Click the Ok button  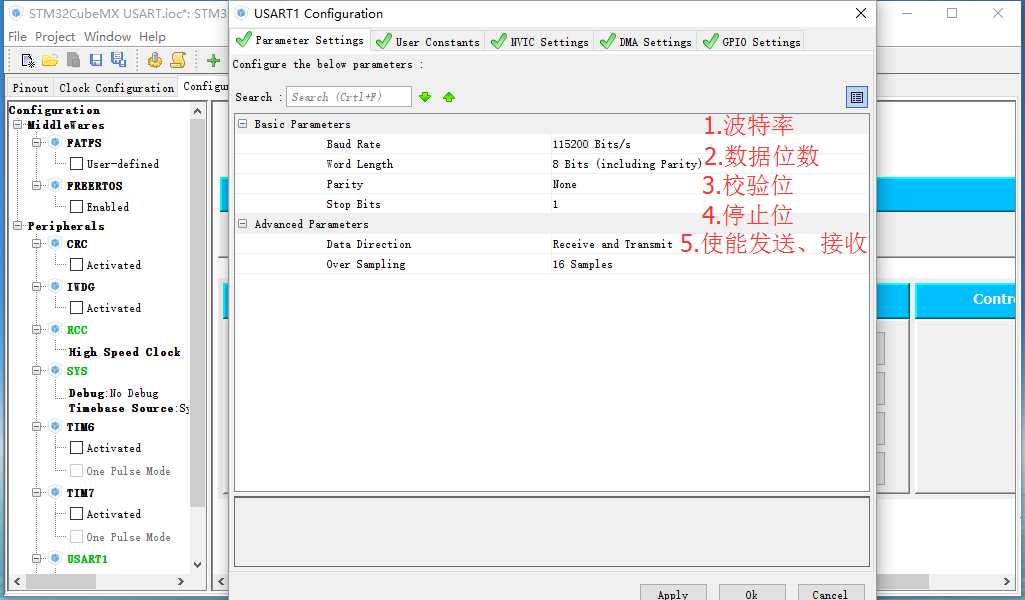tap(752, 593)
